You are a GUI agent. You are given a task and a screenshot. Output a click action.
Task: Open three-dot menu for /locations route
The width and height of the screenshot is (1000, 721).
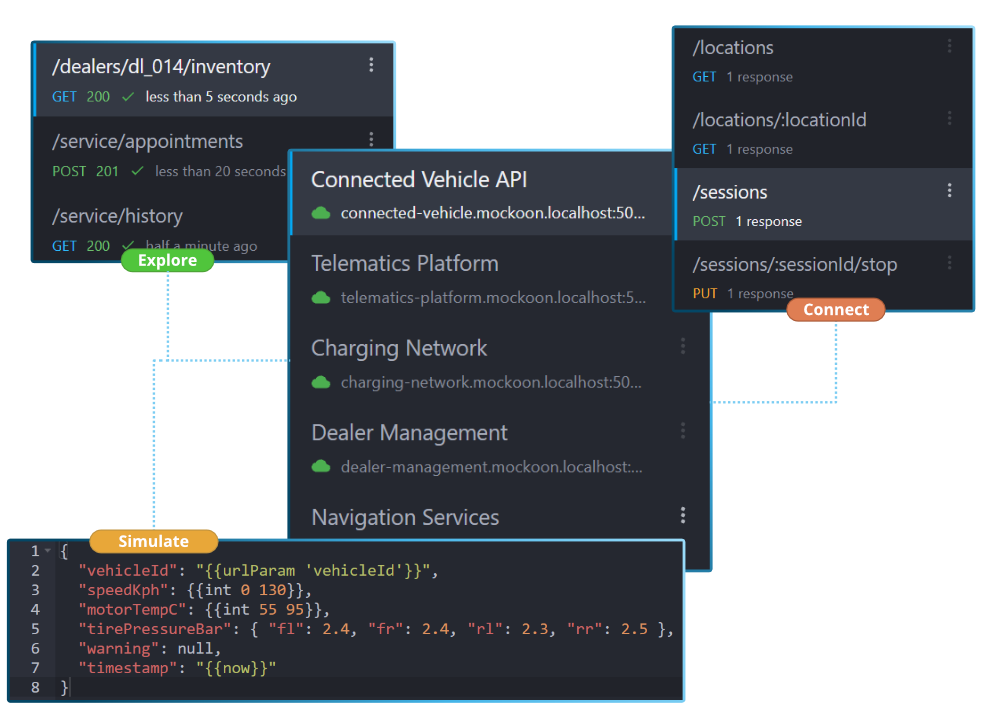tap(949, 46)
